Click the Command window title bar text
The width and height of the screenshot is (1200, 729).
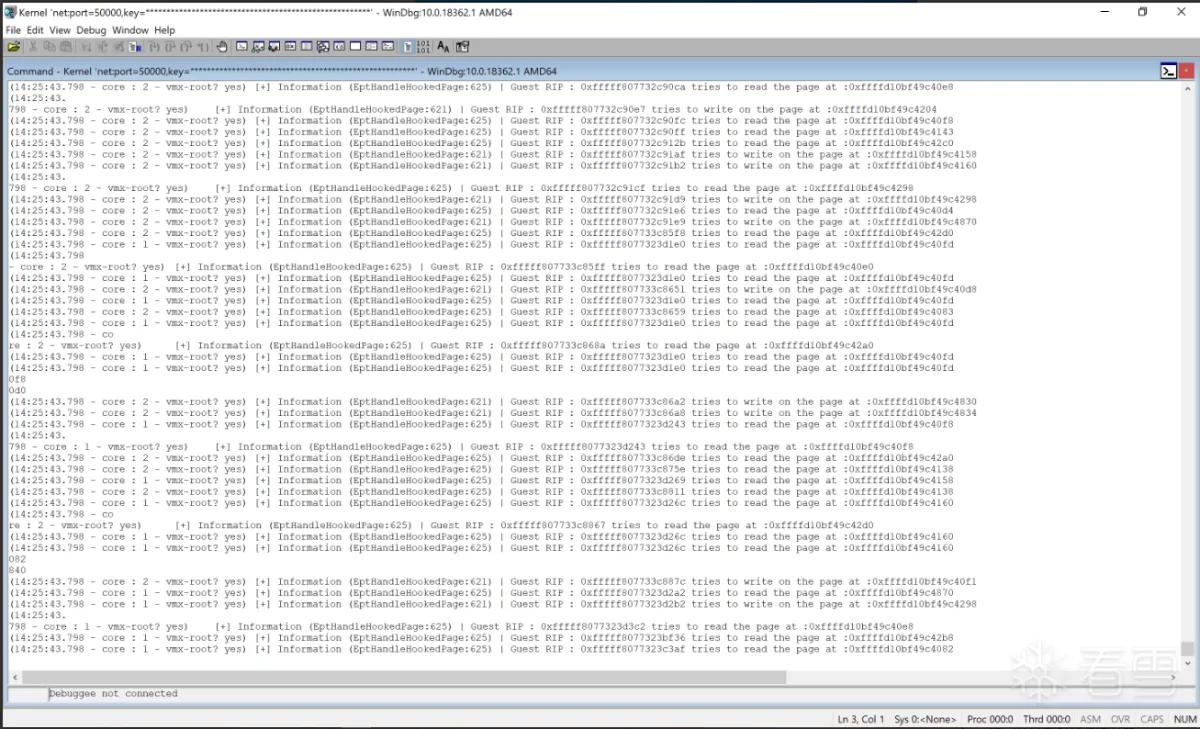[282, 71]
